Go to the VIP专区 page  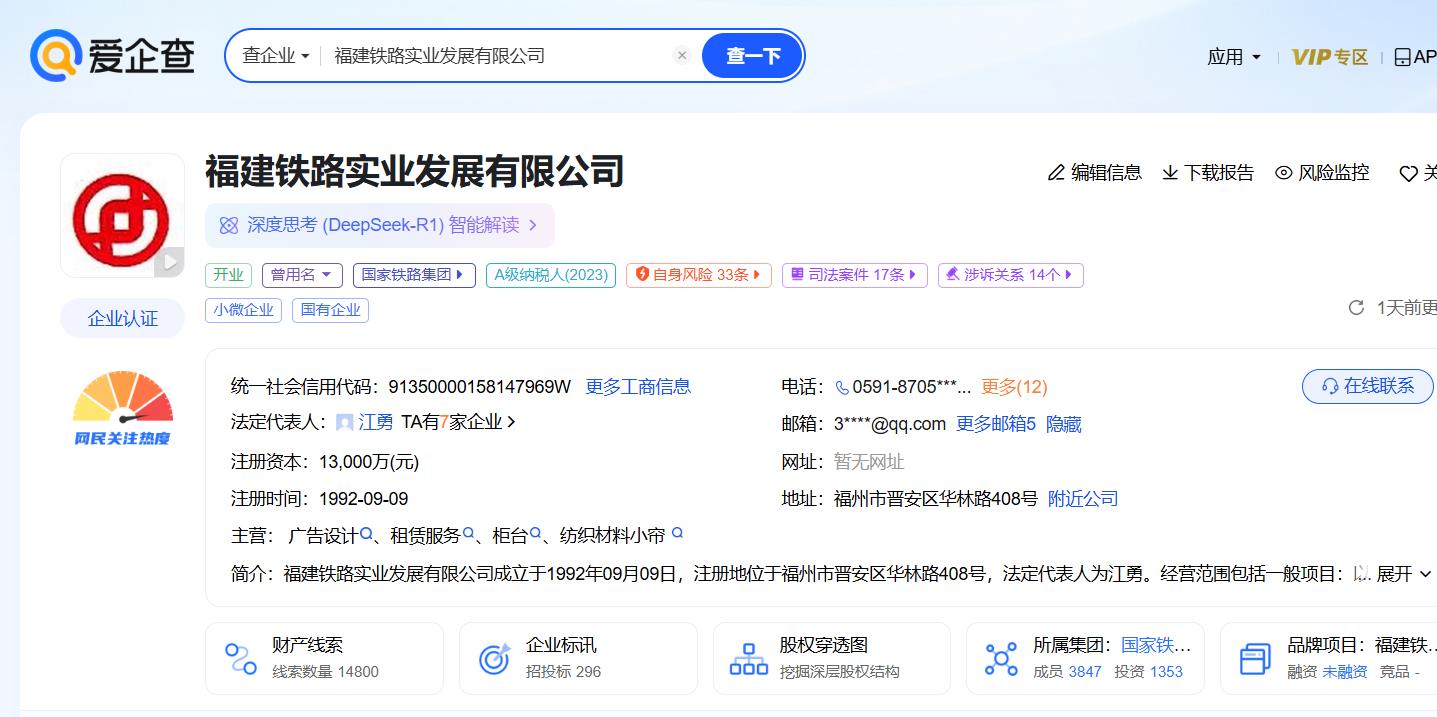pos(1330,57)
